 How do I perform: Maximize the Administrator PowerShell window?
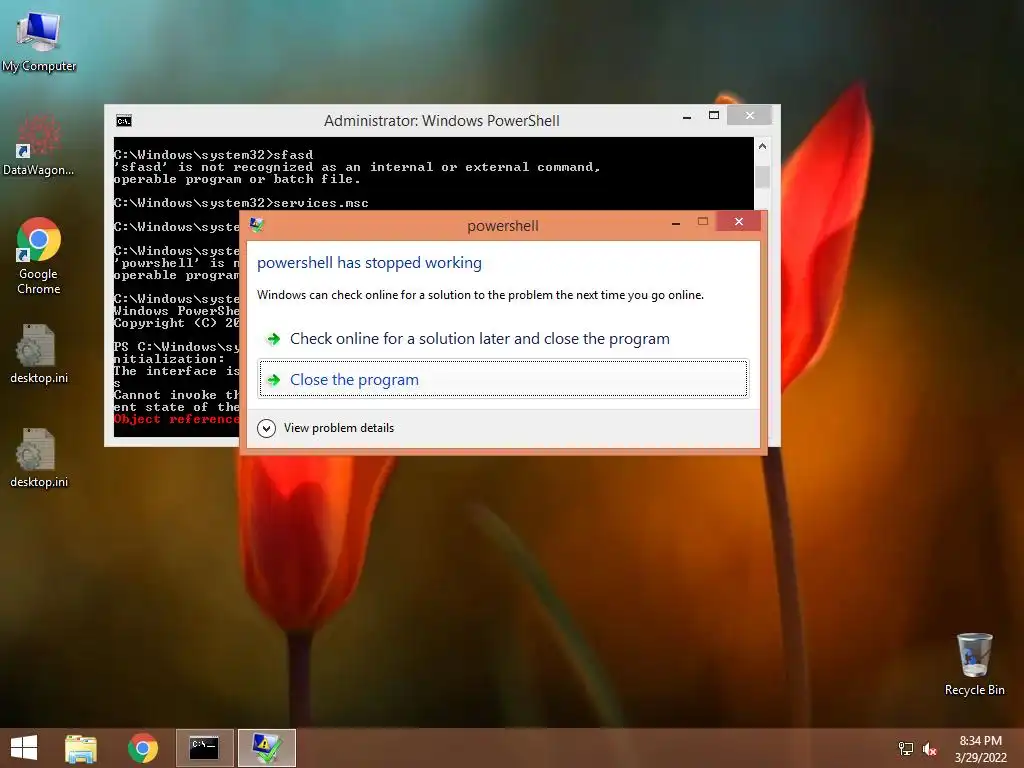(x=714, y=116)
